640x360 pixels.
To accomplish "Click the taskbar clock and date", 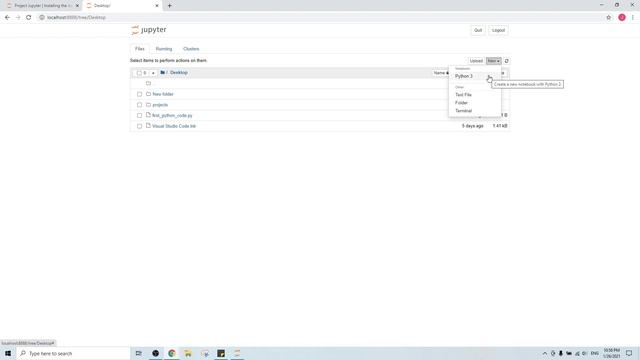I will pos(611,353).
